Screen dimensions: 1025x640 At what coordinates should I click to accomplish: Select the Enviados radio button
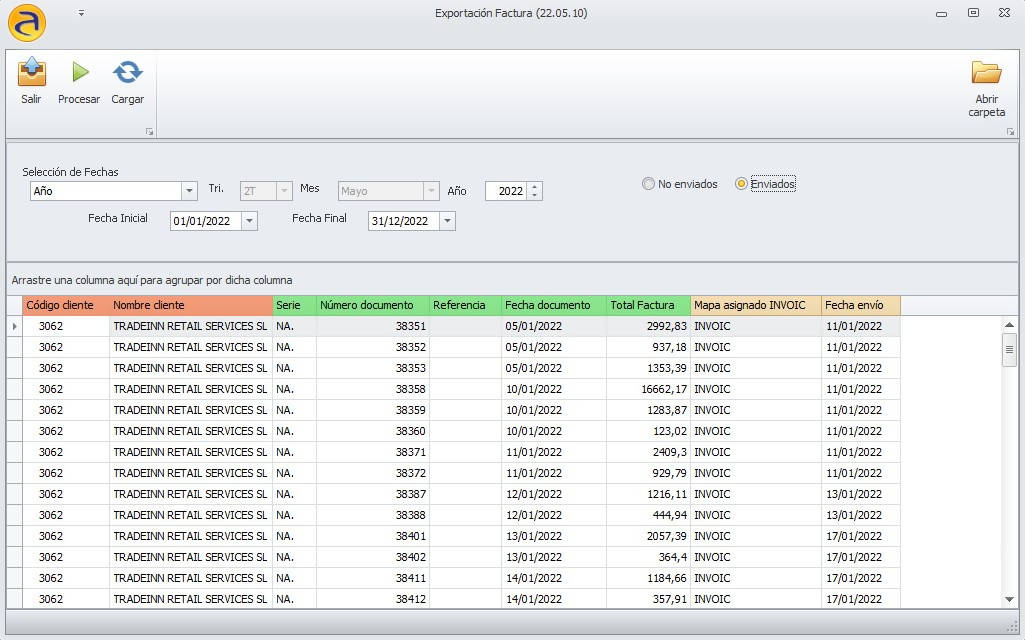pos(741,184)
